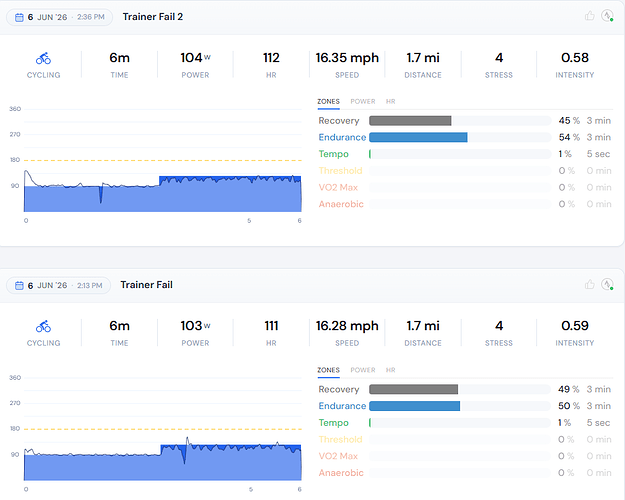Click calendar icon beside 2:13 PM date
This screenshot has width=625, height=500.
pyautogui.click(x=19, y=285)
